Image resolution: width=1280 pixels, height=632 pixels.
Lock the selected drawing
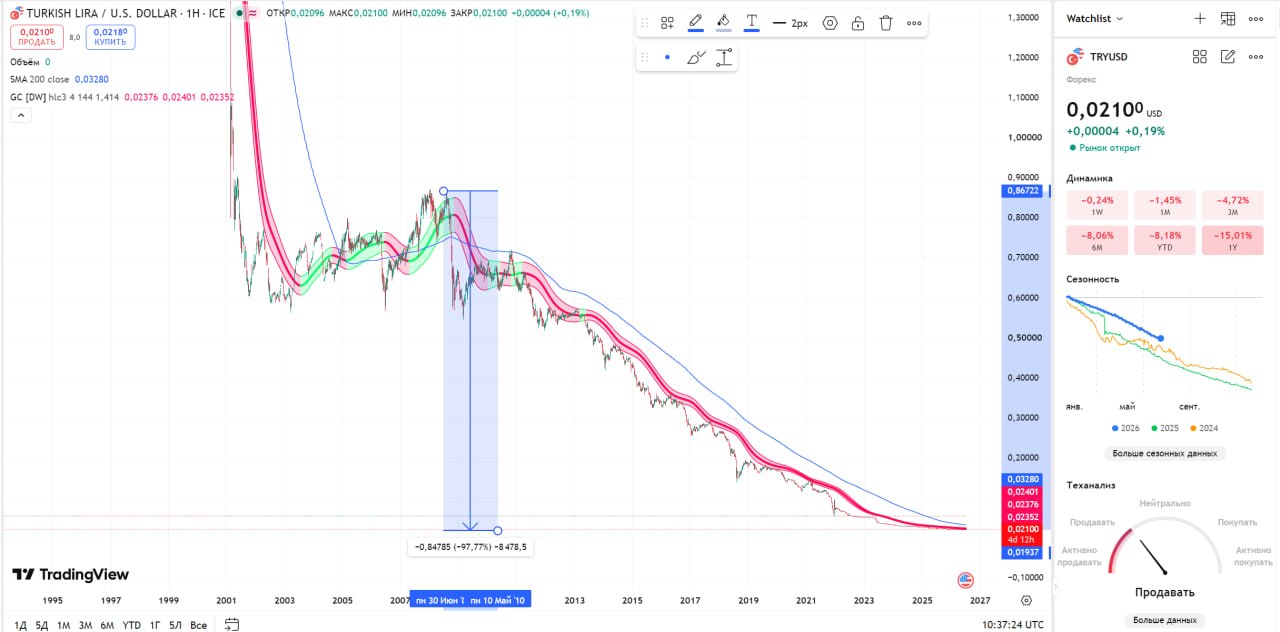858,23
